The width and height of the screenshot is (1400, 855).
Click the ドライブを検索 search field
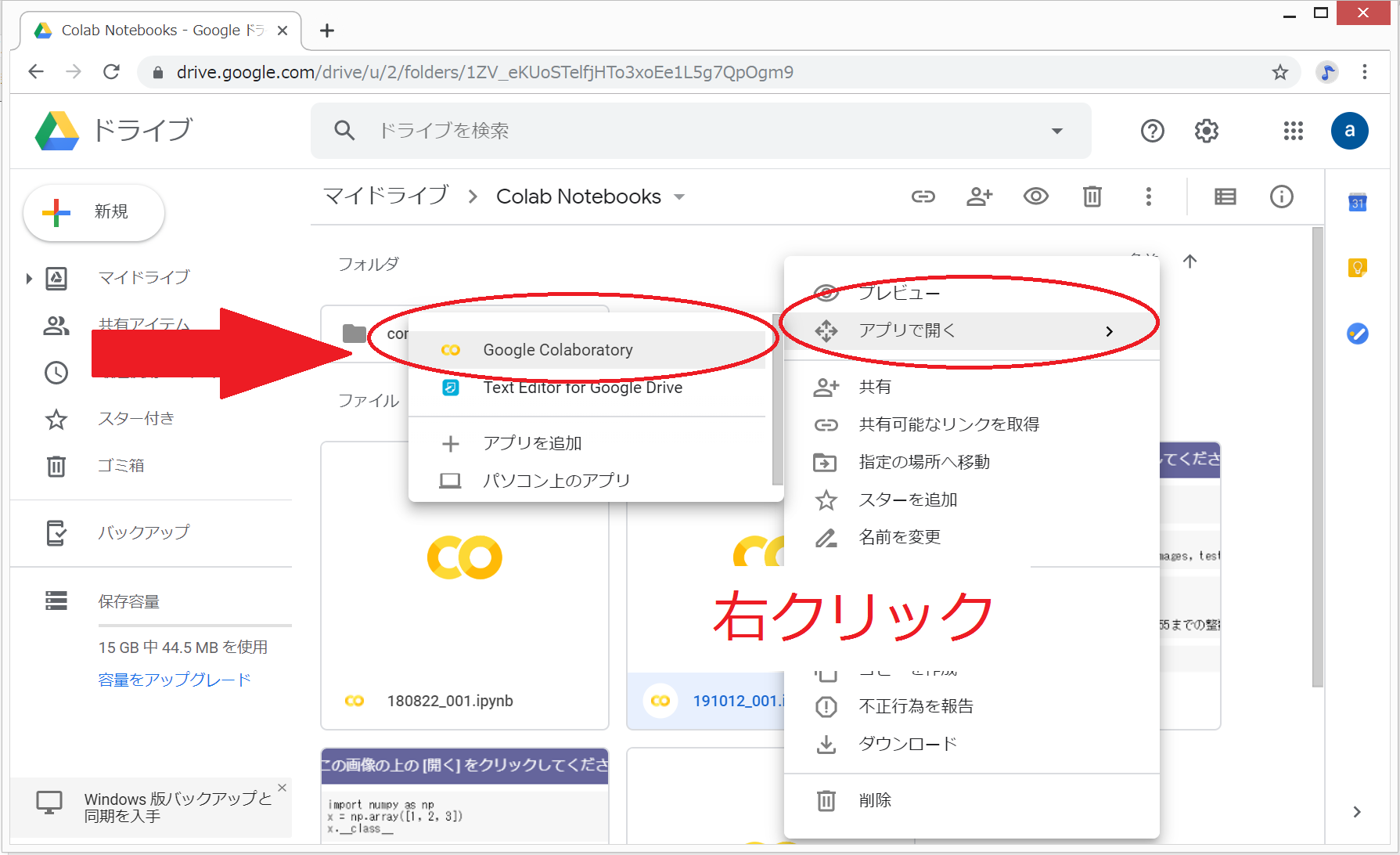click(689, 131)
